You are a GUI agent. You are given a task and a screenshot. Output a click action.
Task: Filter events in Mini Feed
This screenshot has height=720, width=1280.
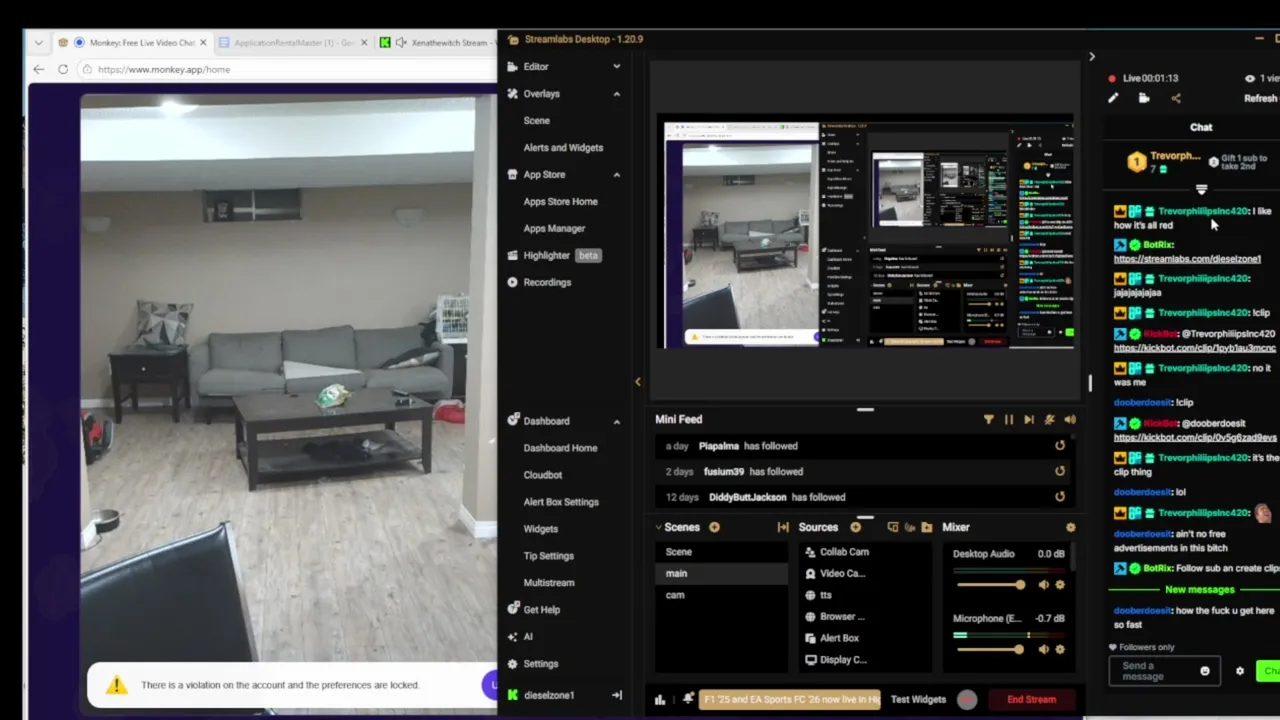pos(988,420)
